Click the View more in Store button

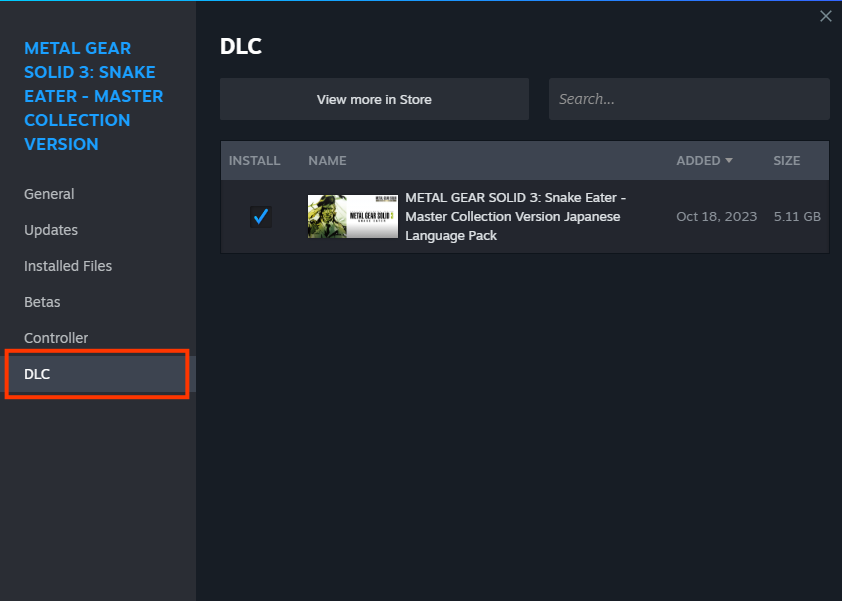374,99
